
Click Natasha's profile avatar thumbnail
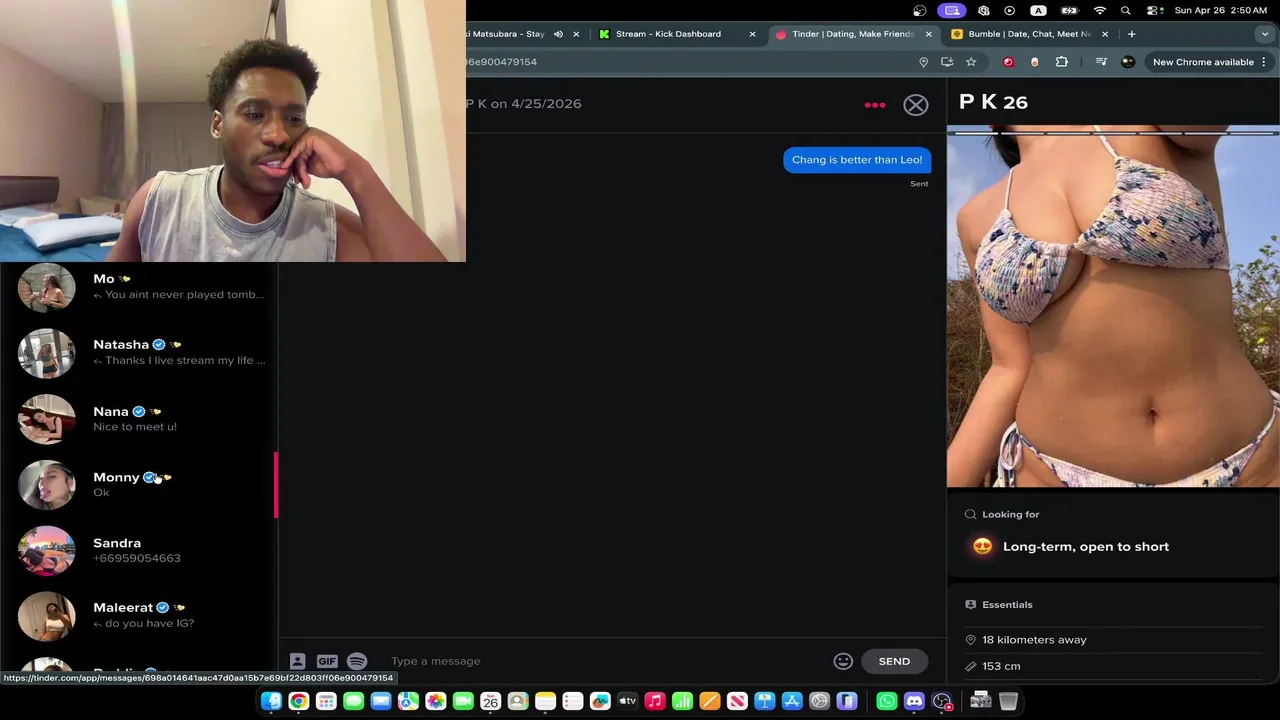[46, 353]
